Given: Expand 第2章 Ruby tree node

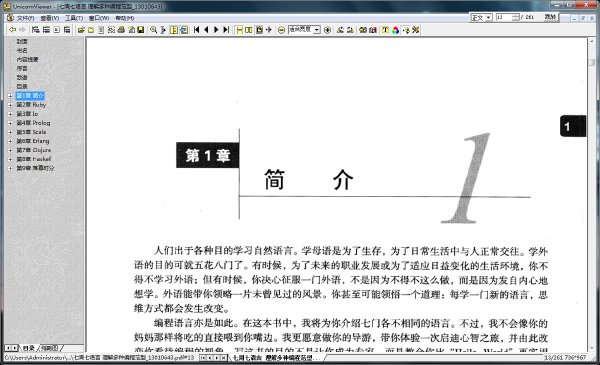Looking at the screenshot, I should pyautogui.click(x=10, y=105).
